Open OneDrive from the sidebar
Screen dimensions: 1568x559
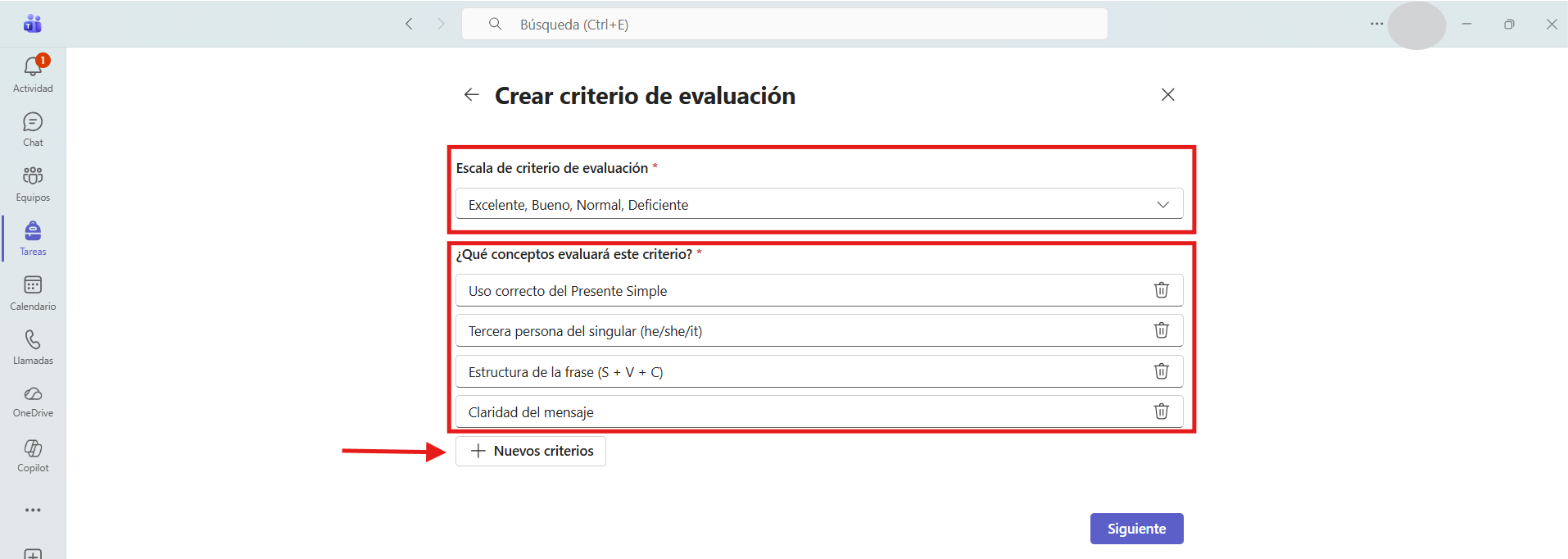tap(33, 402)
